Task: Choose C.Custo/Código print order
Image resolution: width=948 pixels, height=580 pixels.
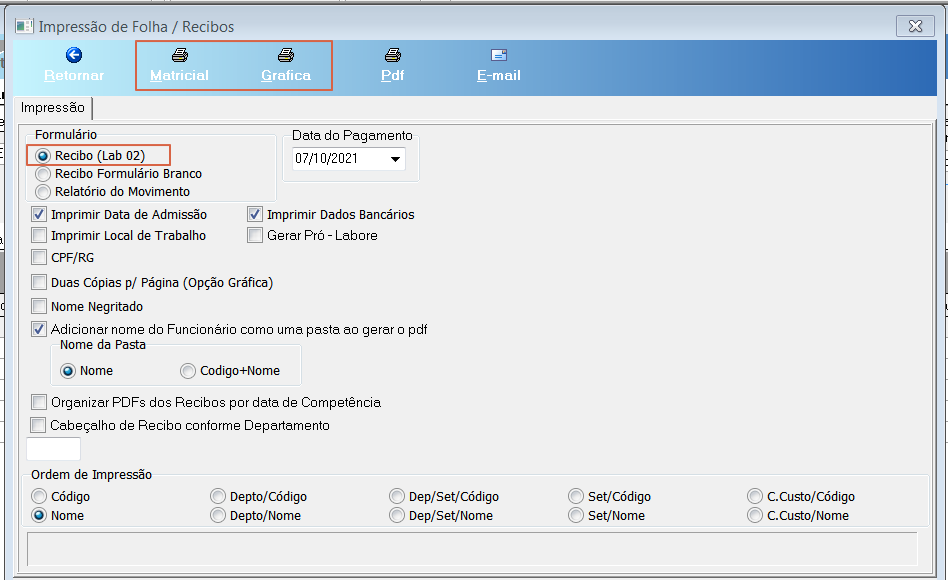Action: pos(755,497)
